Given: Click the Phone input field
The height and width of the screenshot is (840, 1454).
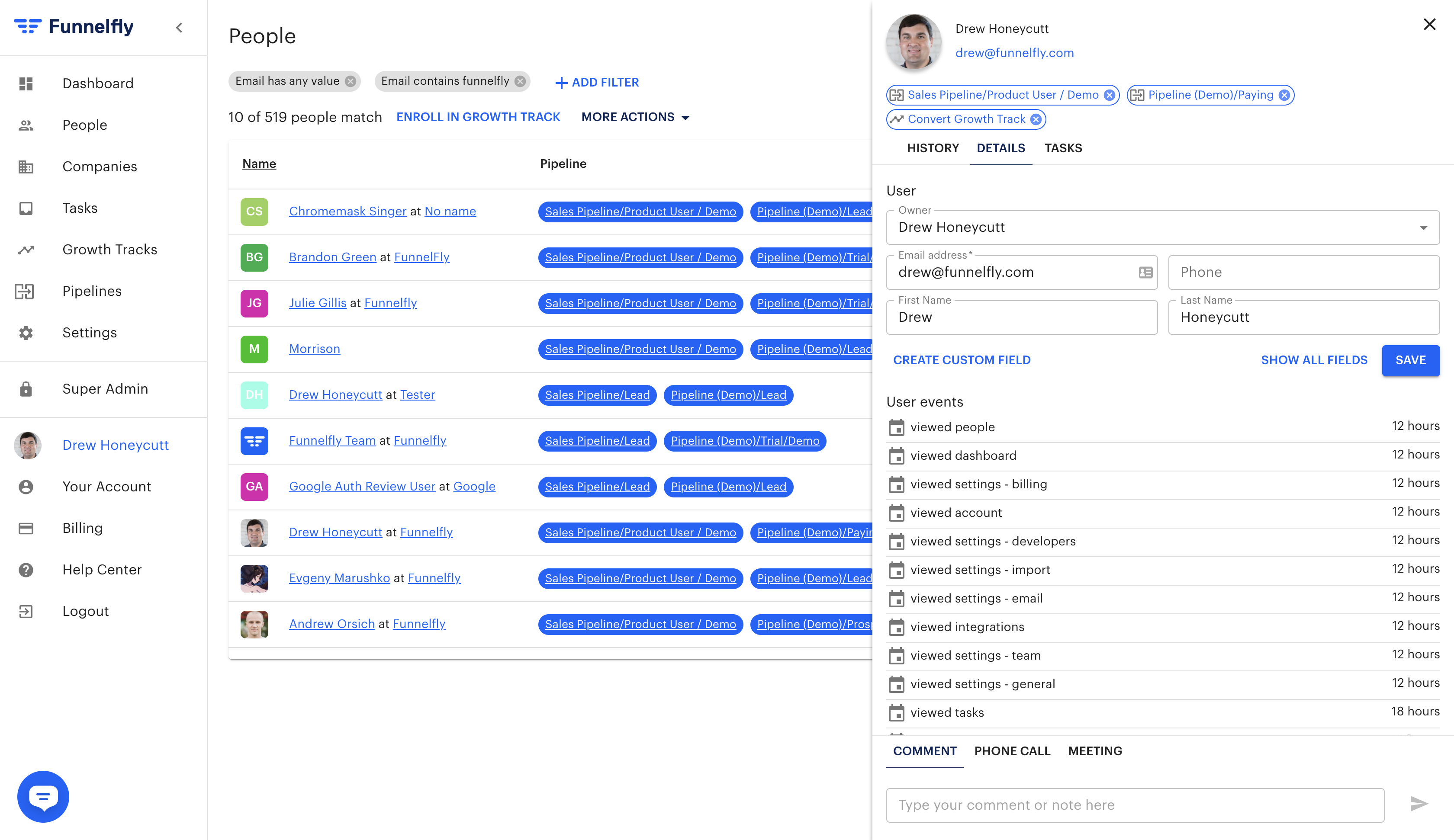Looking at the screenshot, I should pyautogui.click(x=1303, y=273).
